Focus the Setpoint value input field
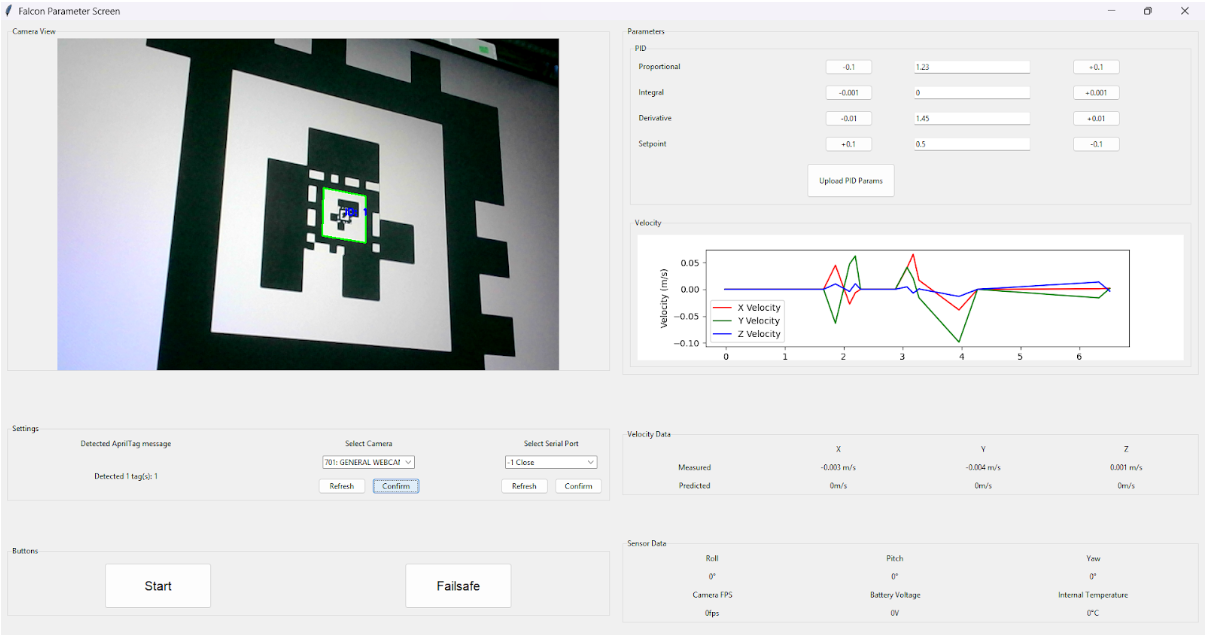 tap(971, 144)
